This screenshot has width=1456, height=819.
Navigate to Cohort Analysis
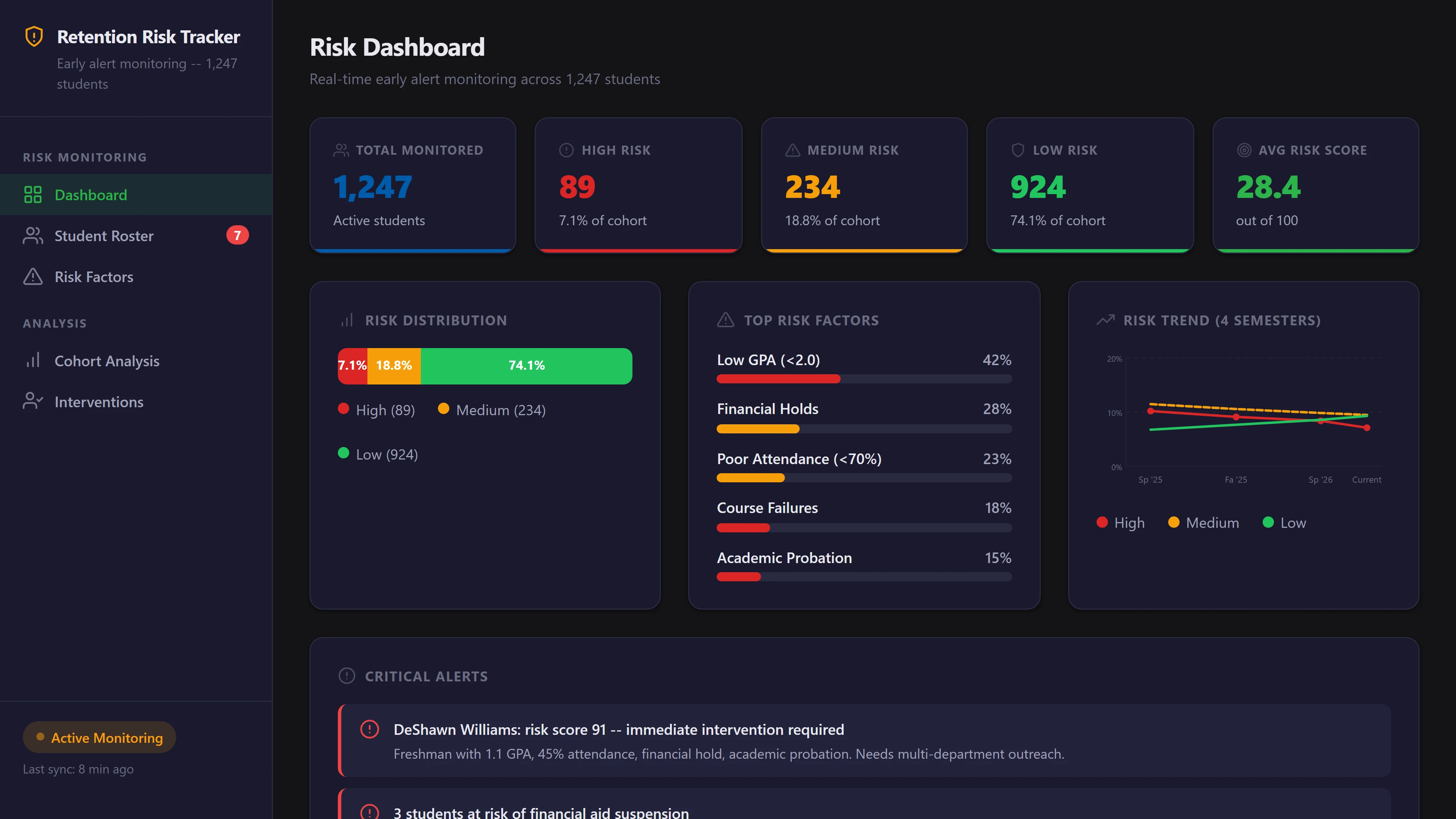point(106,361)
